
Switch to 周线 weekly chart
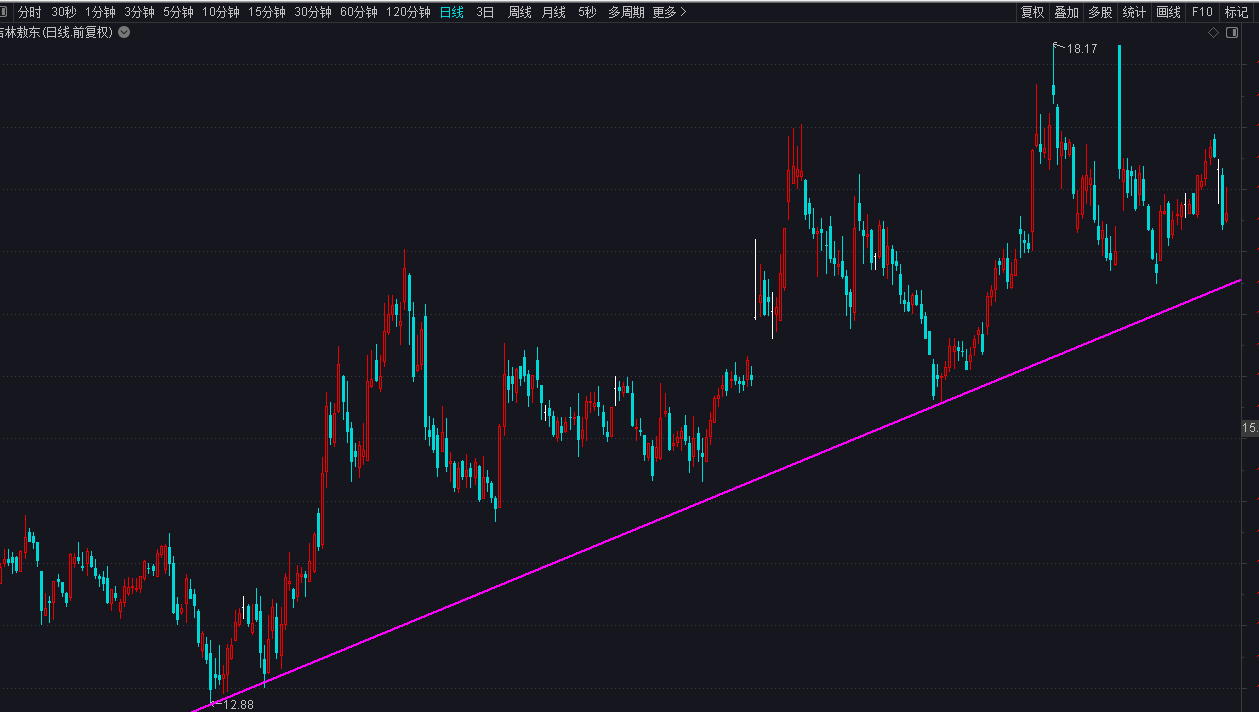(x=519, y=12)
